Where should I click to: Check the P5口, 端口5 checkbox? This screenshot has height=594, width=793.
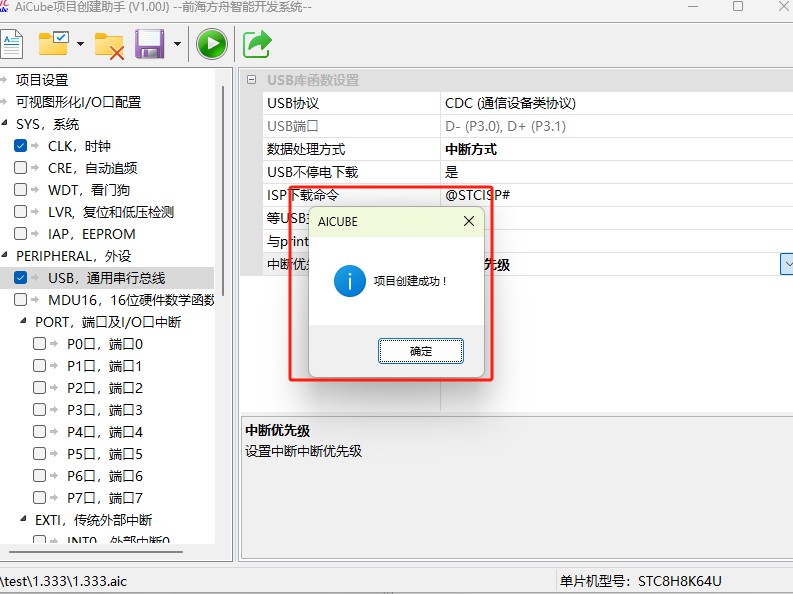tap(39, 453)
